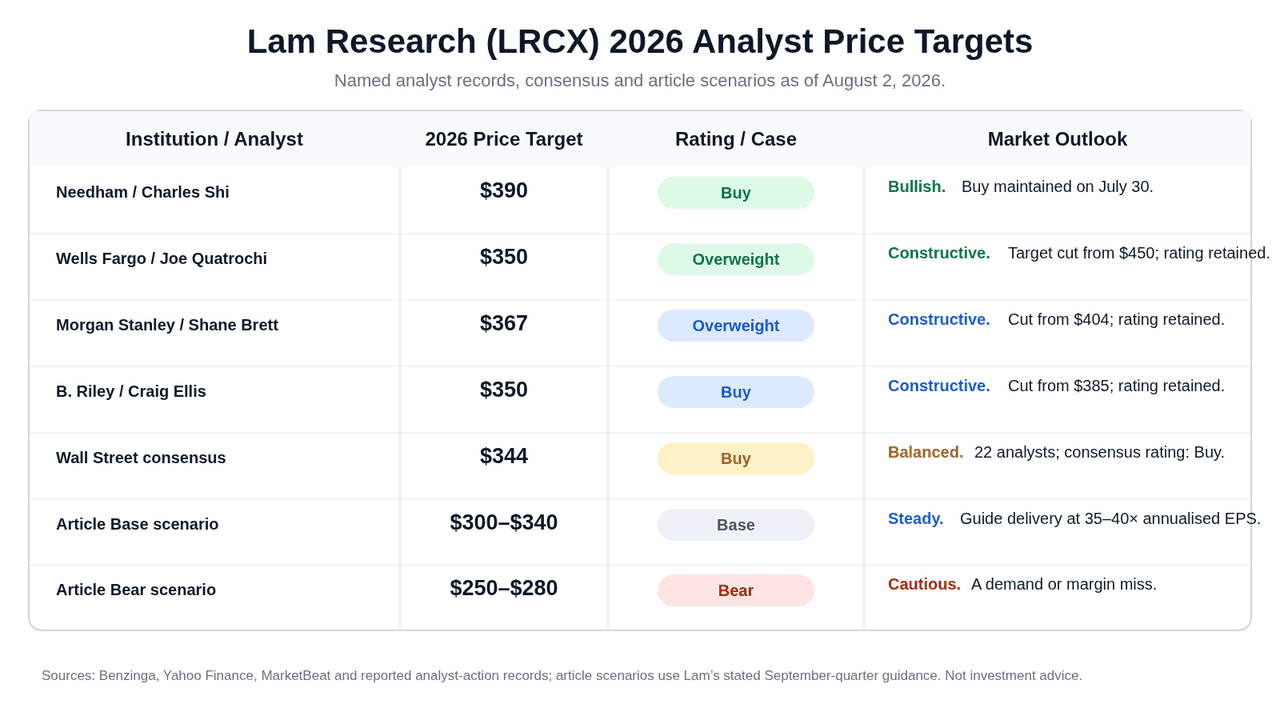Select the "Steady." outlook label

(916, 518)
